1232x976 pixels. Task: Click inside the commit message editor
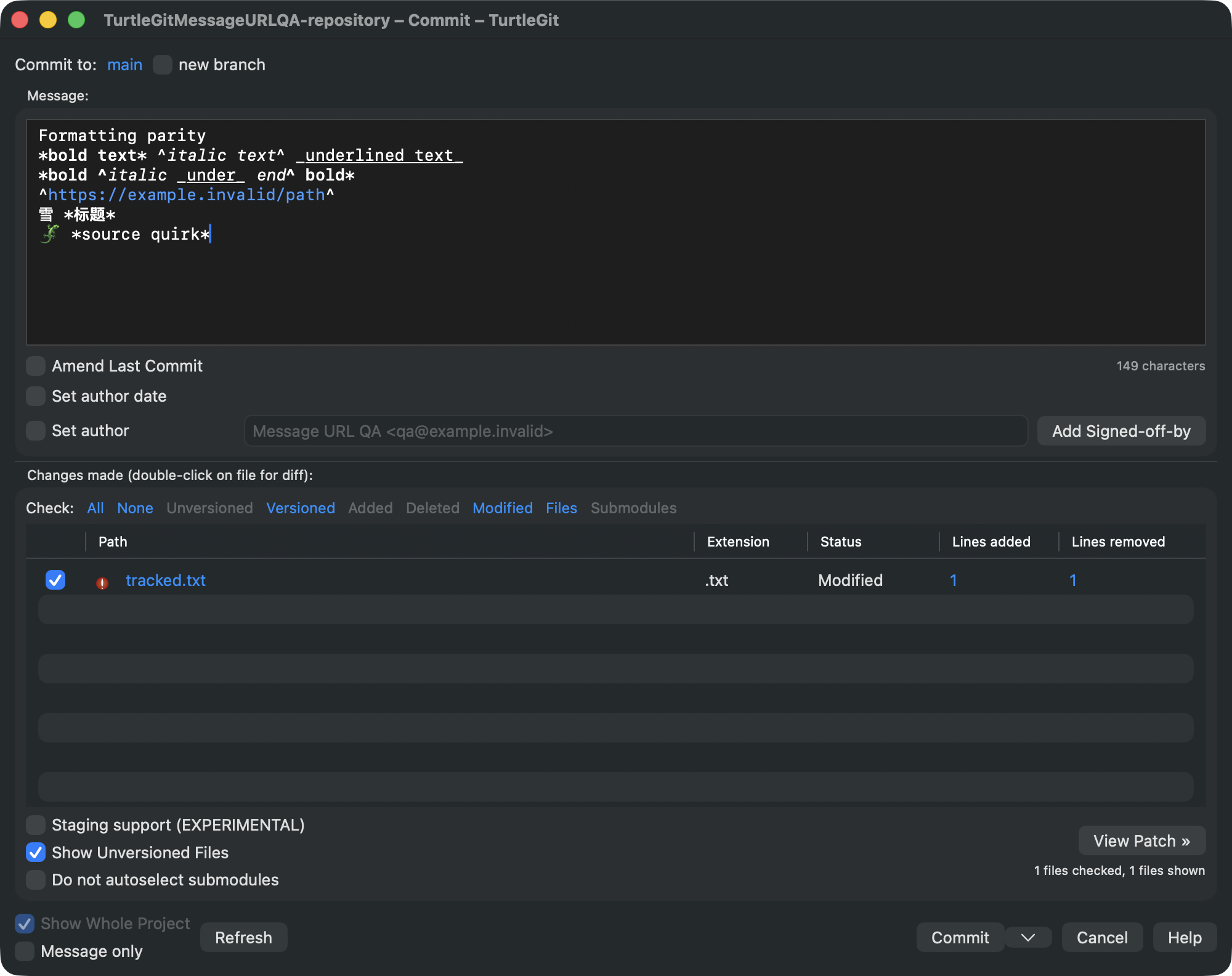616,232
